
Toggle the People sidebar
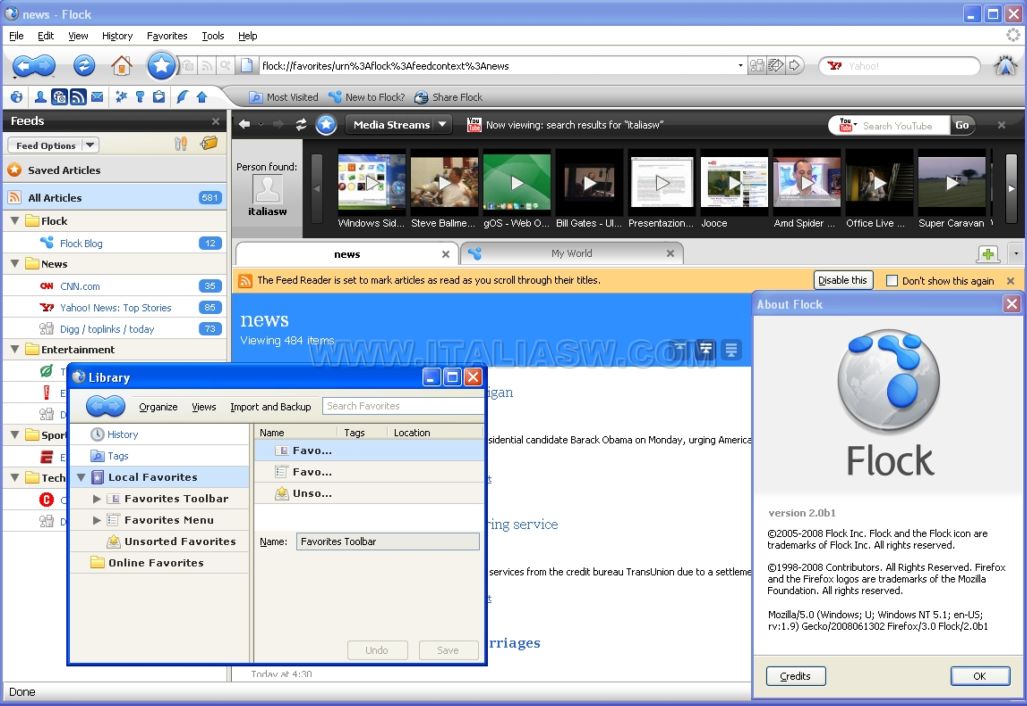pos(41,98)
